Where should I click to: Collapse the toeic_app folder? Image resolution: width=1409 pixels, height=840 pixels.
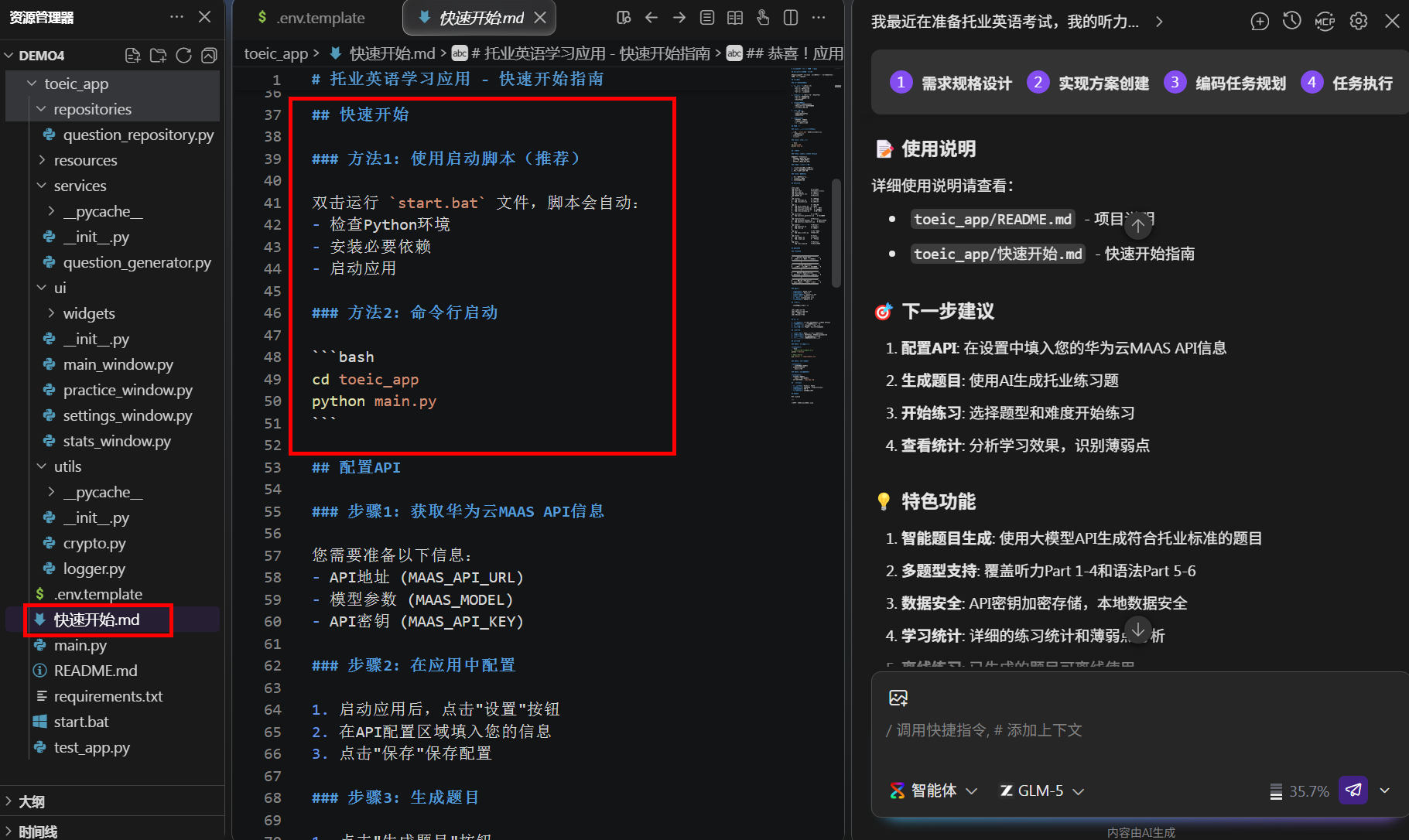[32, 84]
